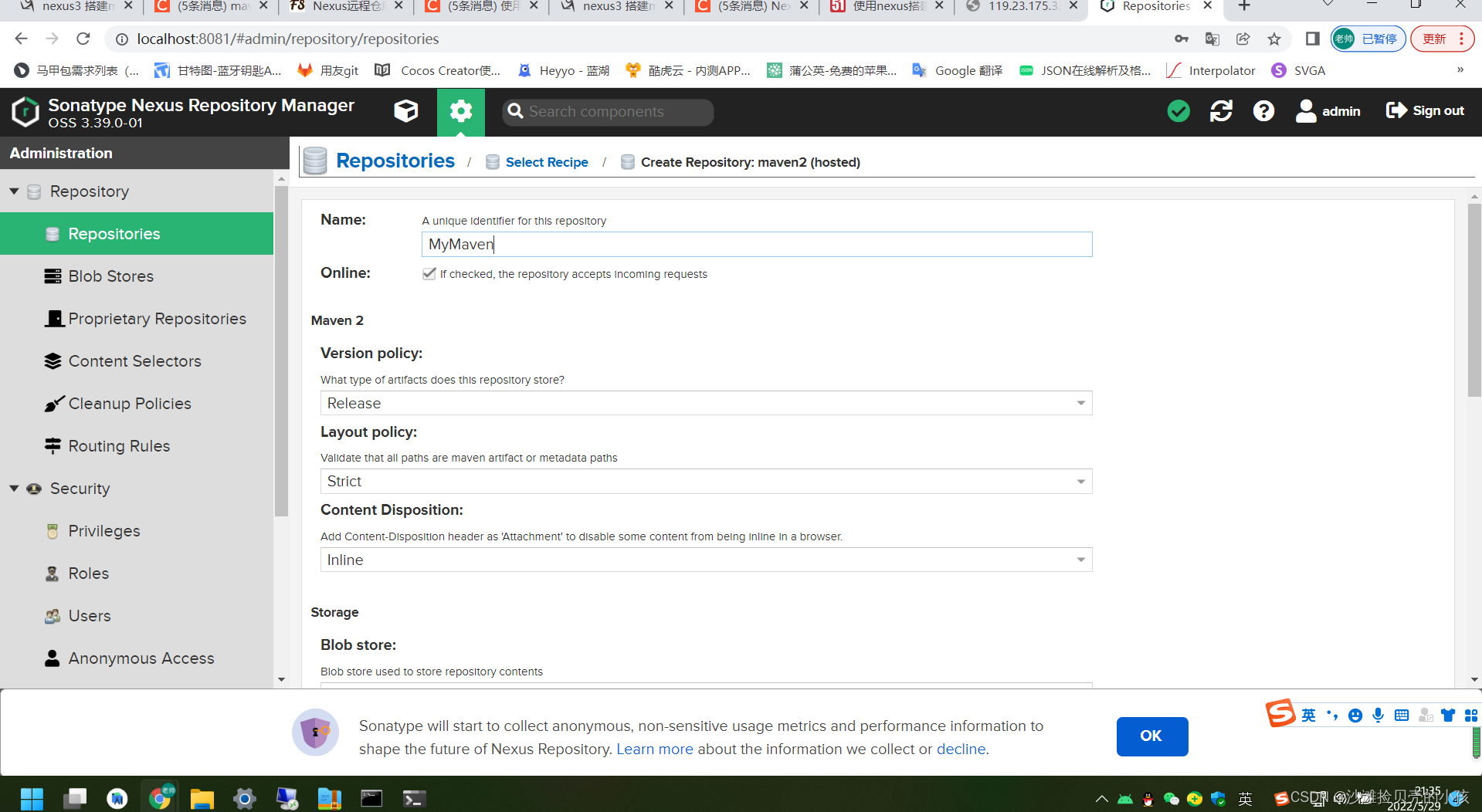Collapse the Security tree section

click(x=14, y=489)
